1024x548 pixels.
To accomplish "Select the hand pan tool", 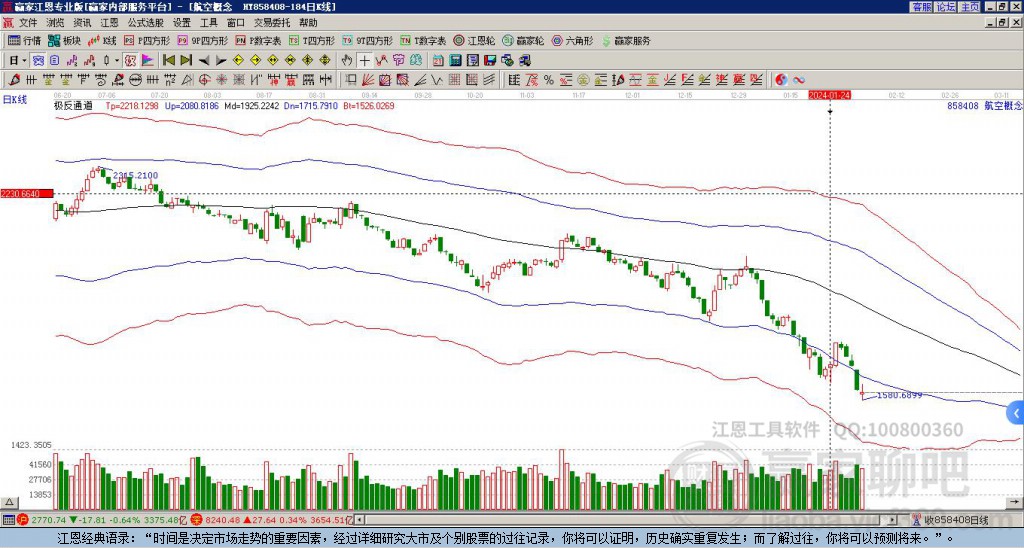I will pyautogui.click(x=347, y=60).
